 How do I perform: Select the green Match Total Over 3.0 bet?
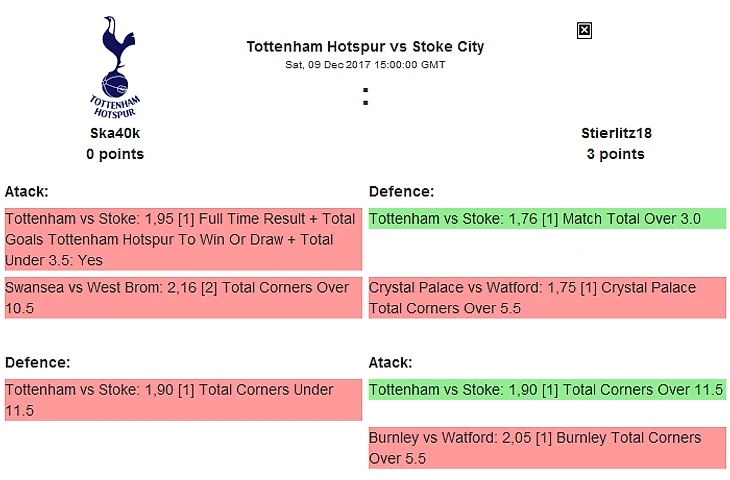pyautogui.click(x=546, y=219)
